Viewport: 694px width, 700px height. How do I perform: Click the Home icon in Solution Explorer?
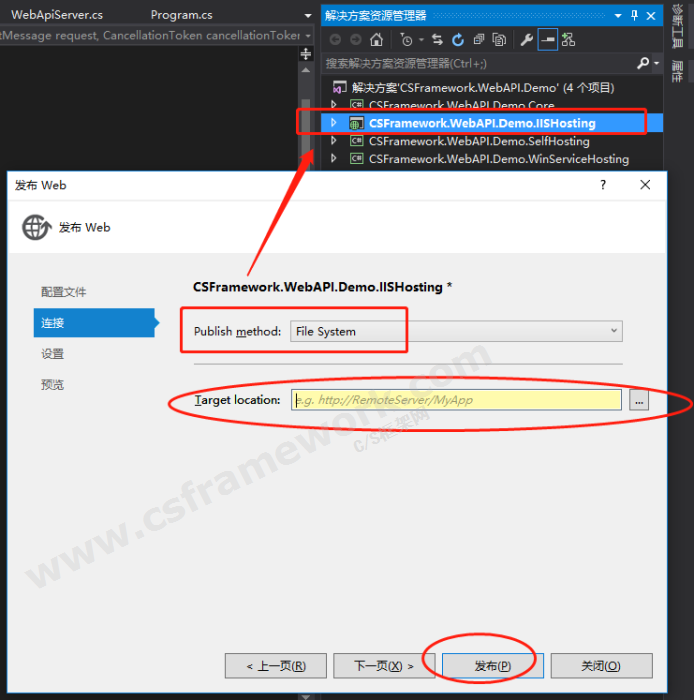tap(376, 40)
